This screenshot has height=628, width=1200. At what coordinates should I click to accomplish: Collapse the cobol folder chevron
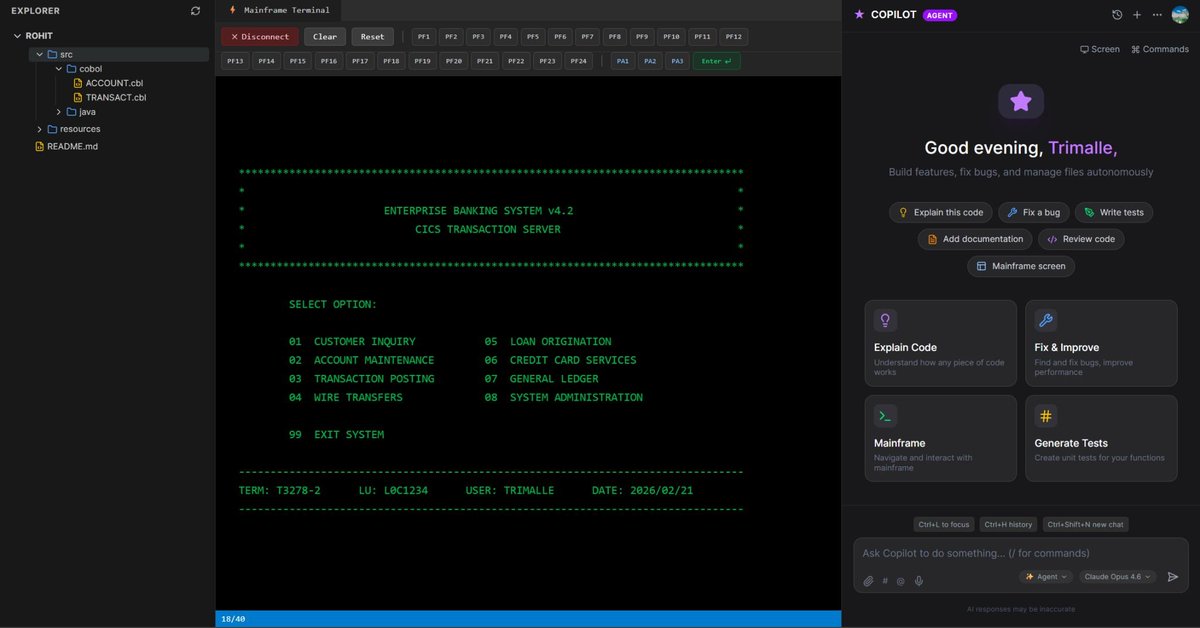[x=59, y=69]
